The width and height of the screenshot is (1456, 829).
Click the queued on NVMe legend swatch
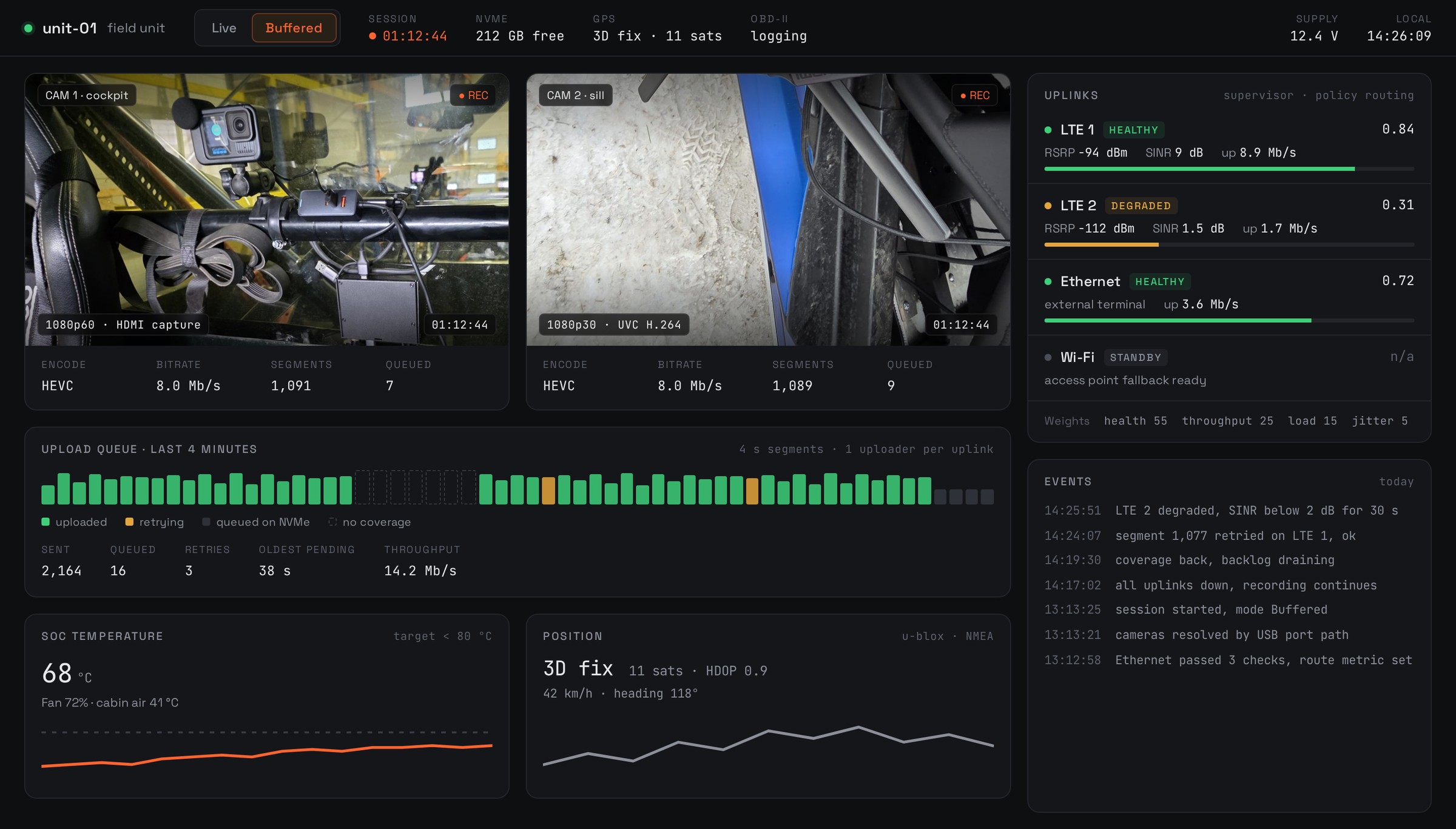pyautogui.click(x=206, y=522)
